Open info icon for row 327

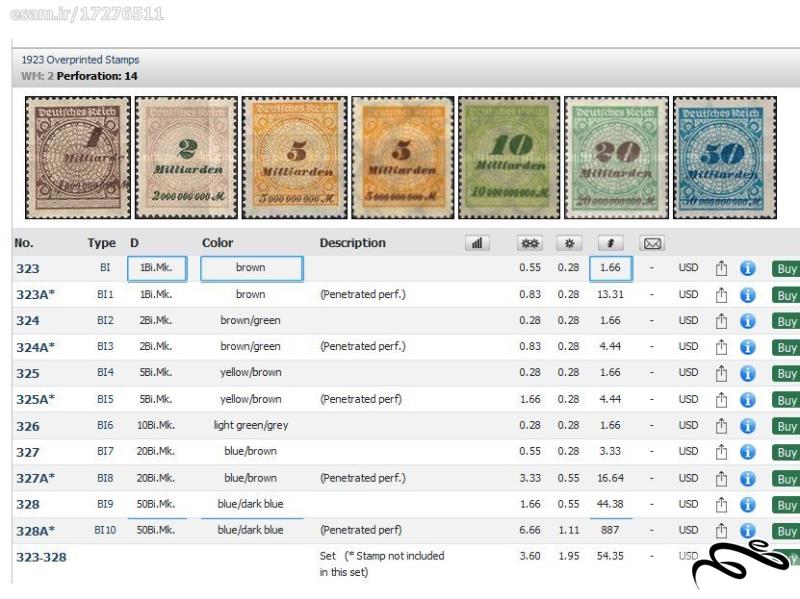point(747,452)
